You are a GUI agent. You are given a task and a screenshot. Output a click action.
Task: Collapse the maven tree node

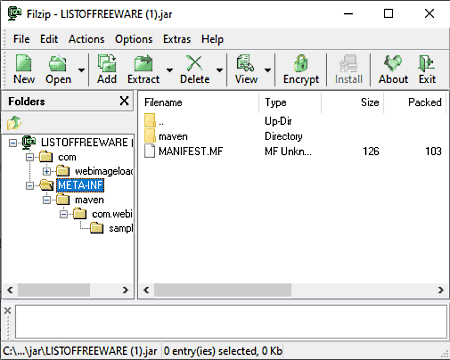click(x=47, y=200)
